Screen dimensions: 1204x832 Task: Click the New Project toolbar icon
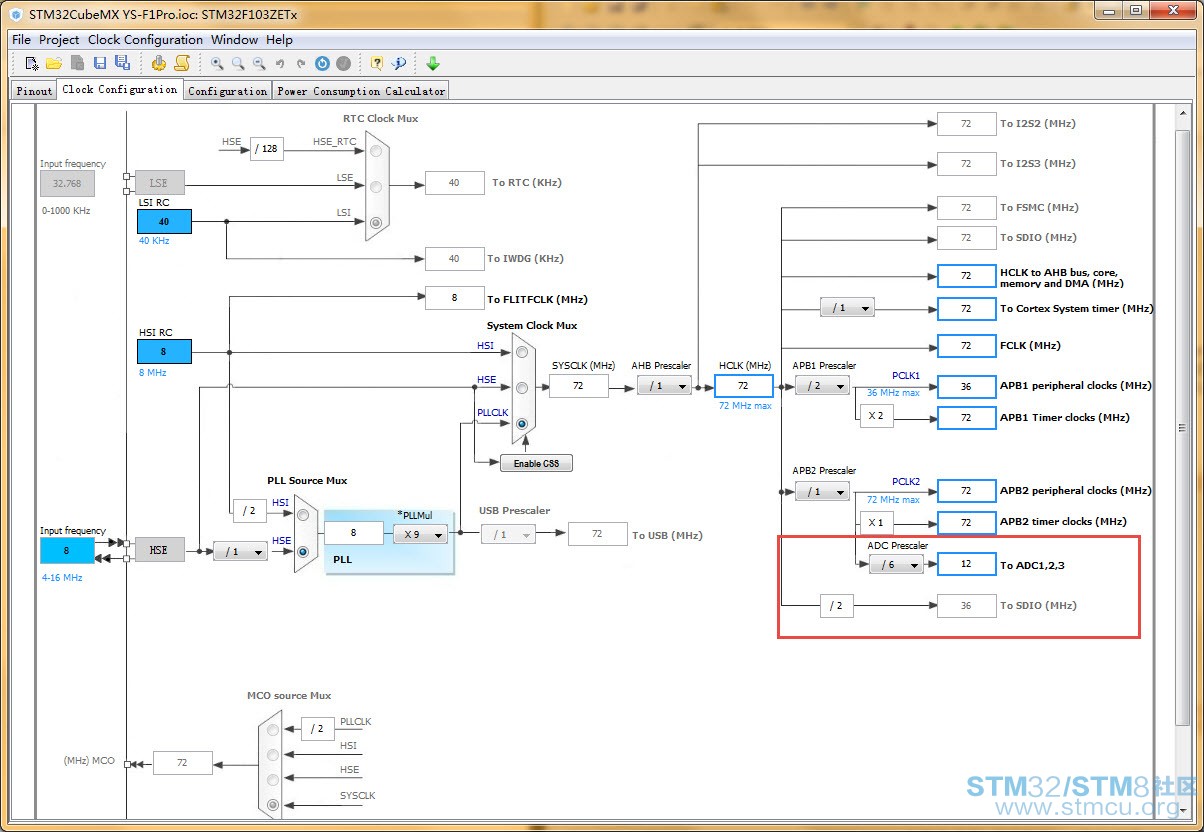[33, 63]
